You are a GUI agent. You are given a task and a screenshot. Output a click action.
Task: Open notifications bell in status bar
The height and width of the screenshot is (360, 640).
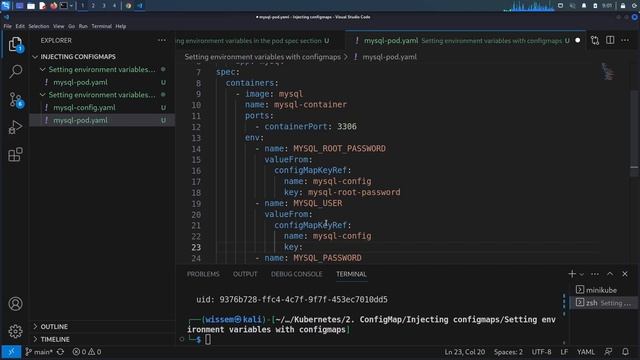pos(625,352)
